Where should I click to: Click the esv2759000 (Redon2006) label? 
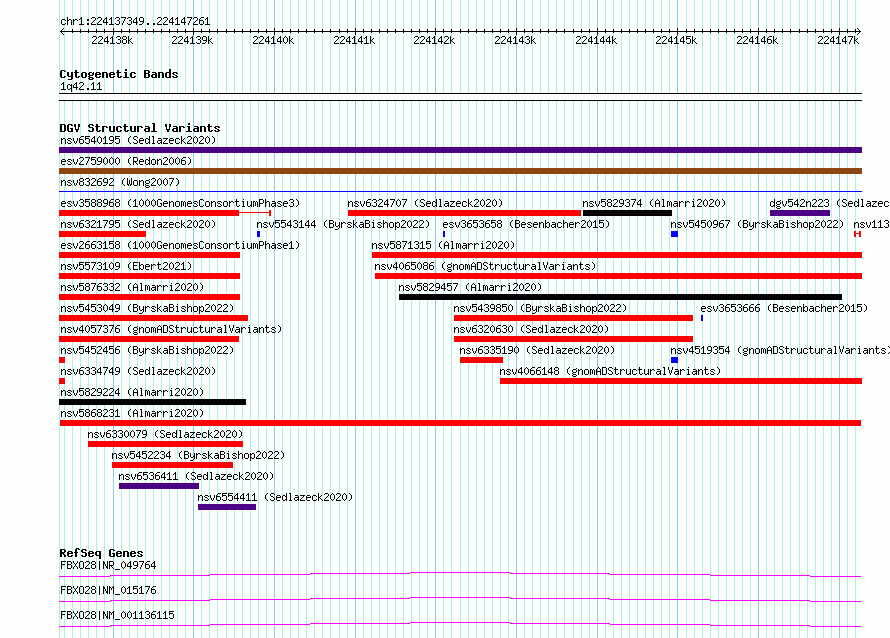click(126, 161)
